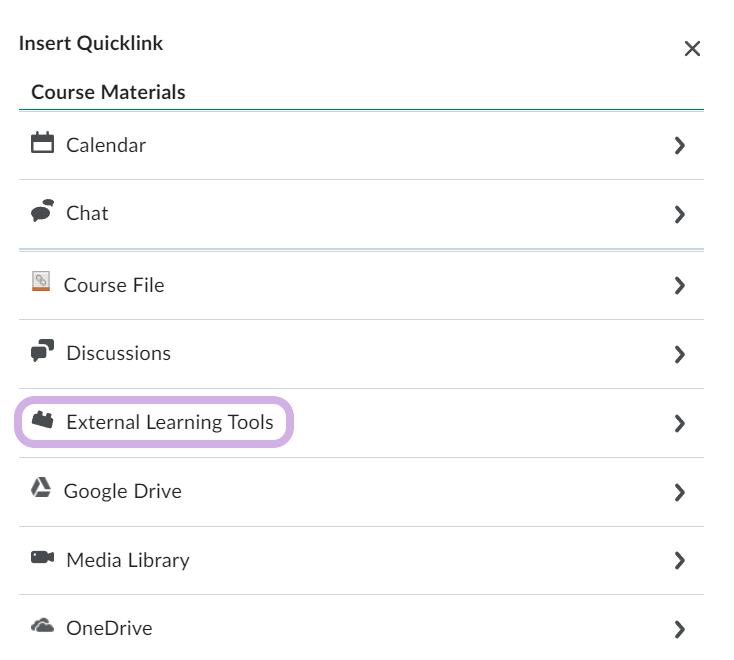This screenshot has width=734, height=660.
Task: Click the Google Drive triangle icon
Action: click(x=41, y=489)
